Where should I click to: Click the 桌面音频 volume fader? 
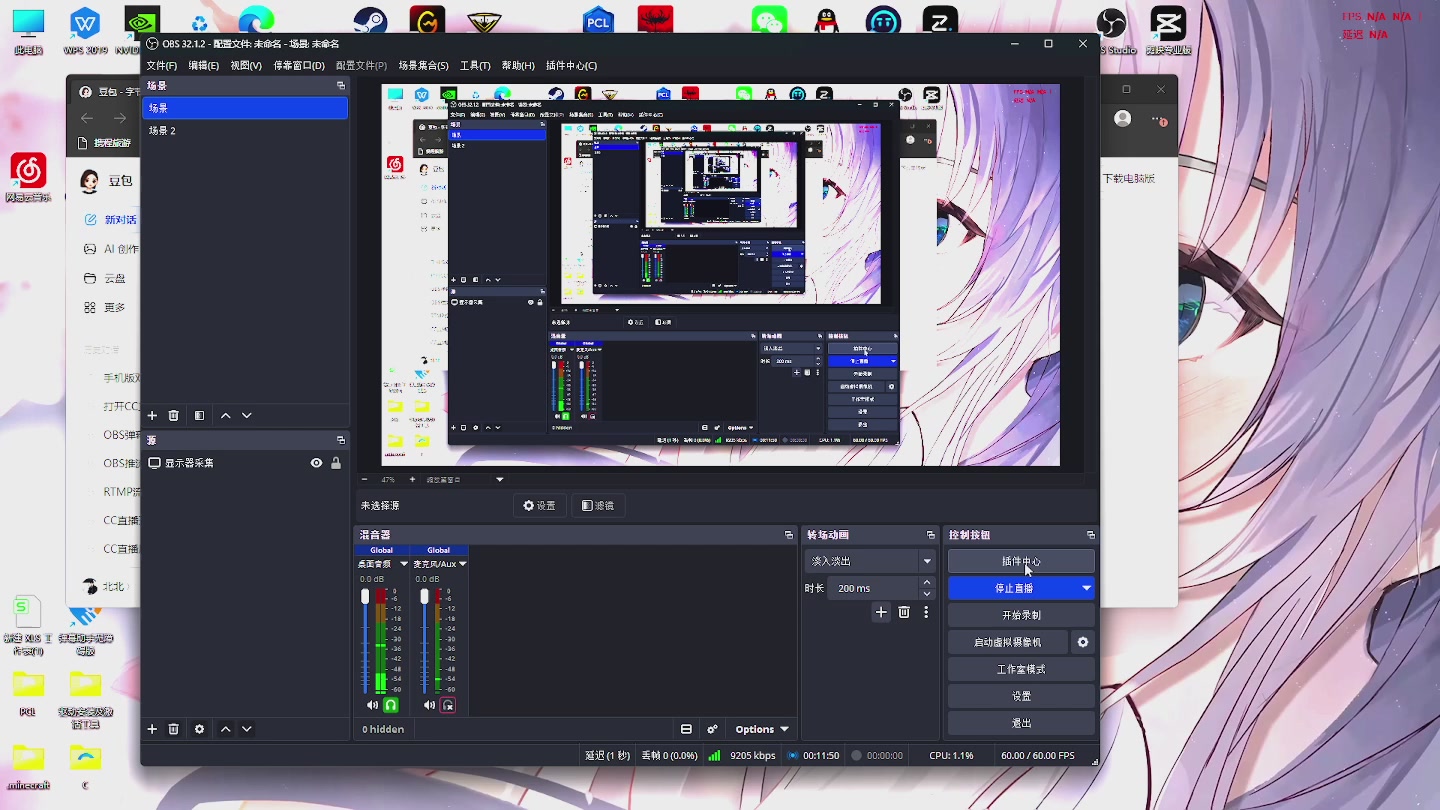click(x=365, y=597)
